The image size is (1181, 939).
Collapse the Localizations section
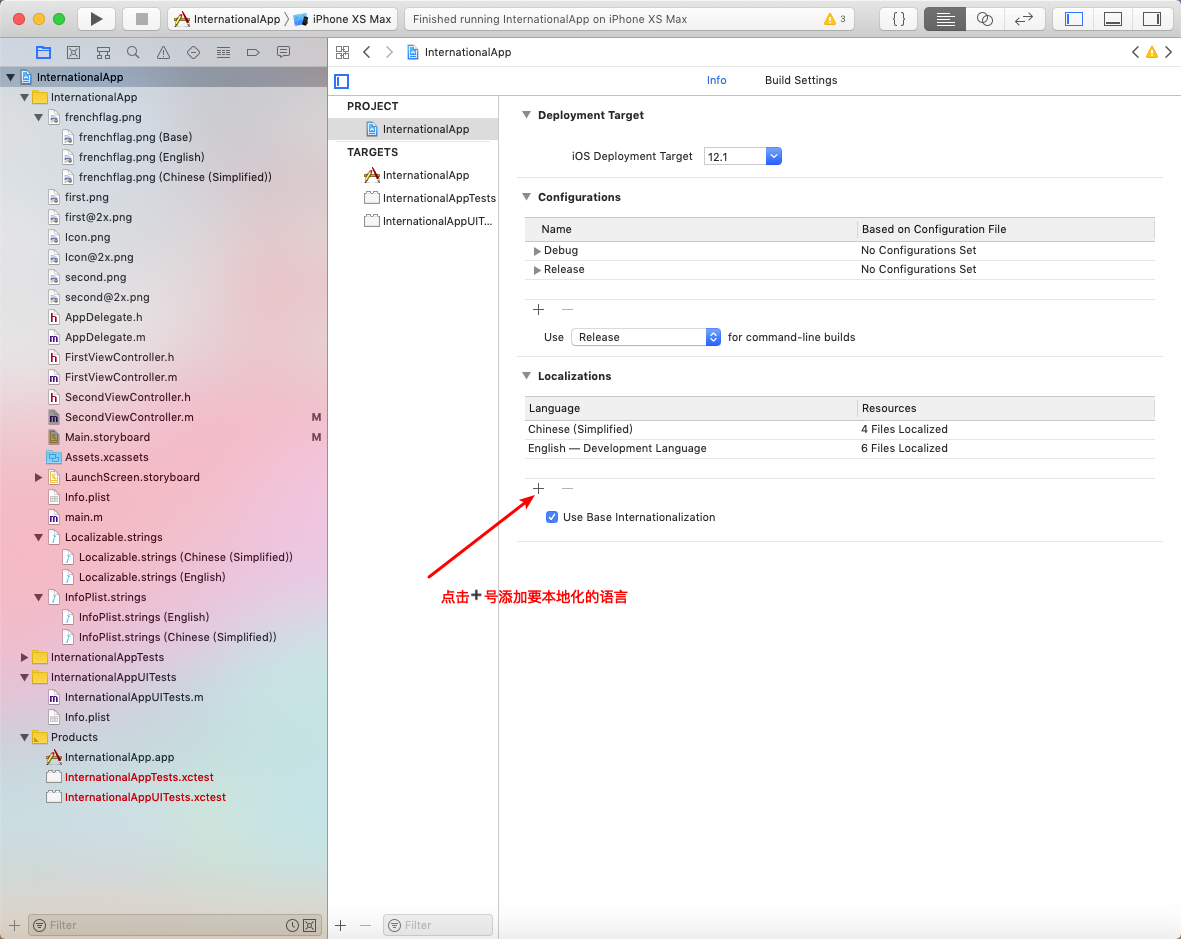tap(526, 376)
